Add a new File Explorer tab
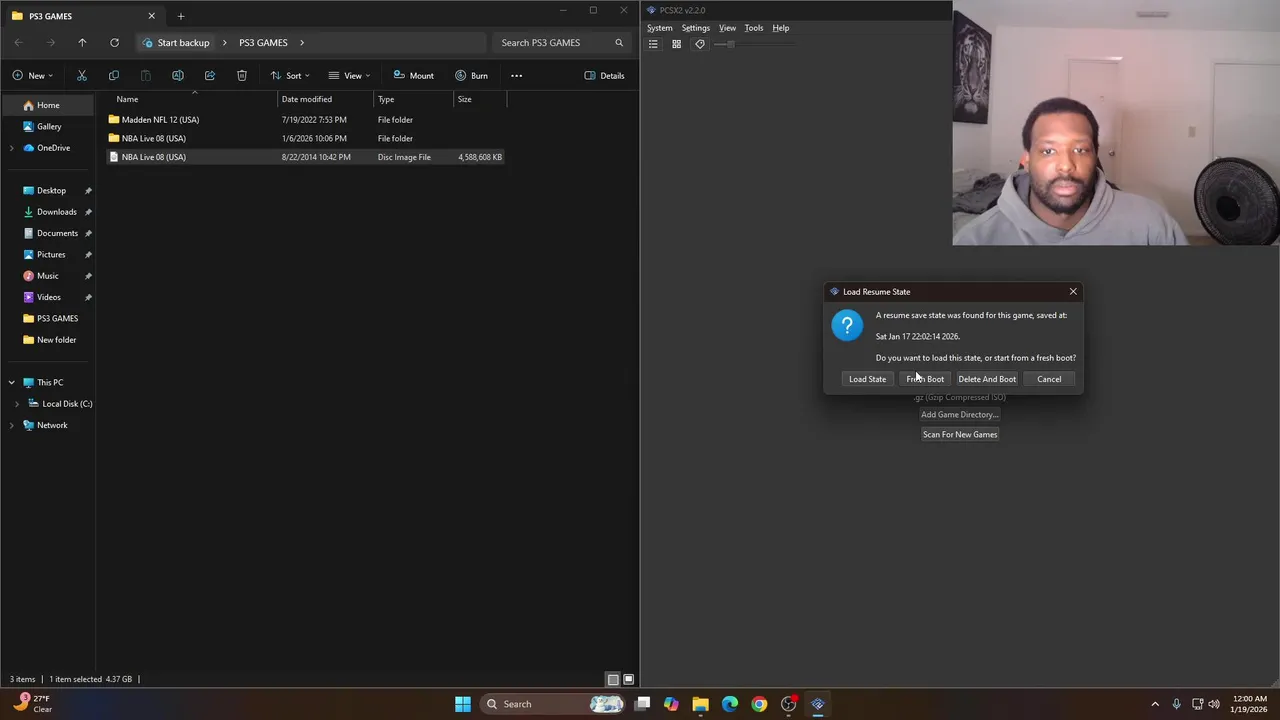 click(x=181, y=16)
